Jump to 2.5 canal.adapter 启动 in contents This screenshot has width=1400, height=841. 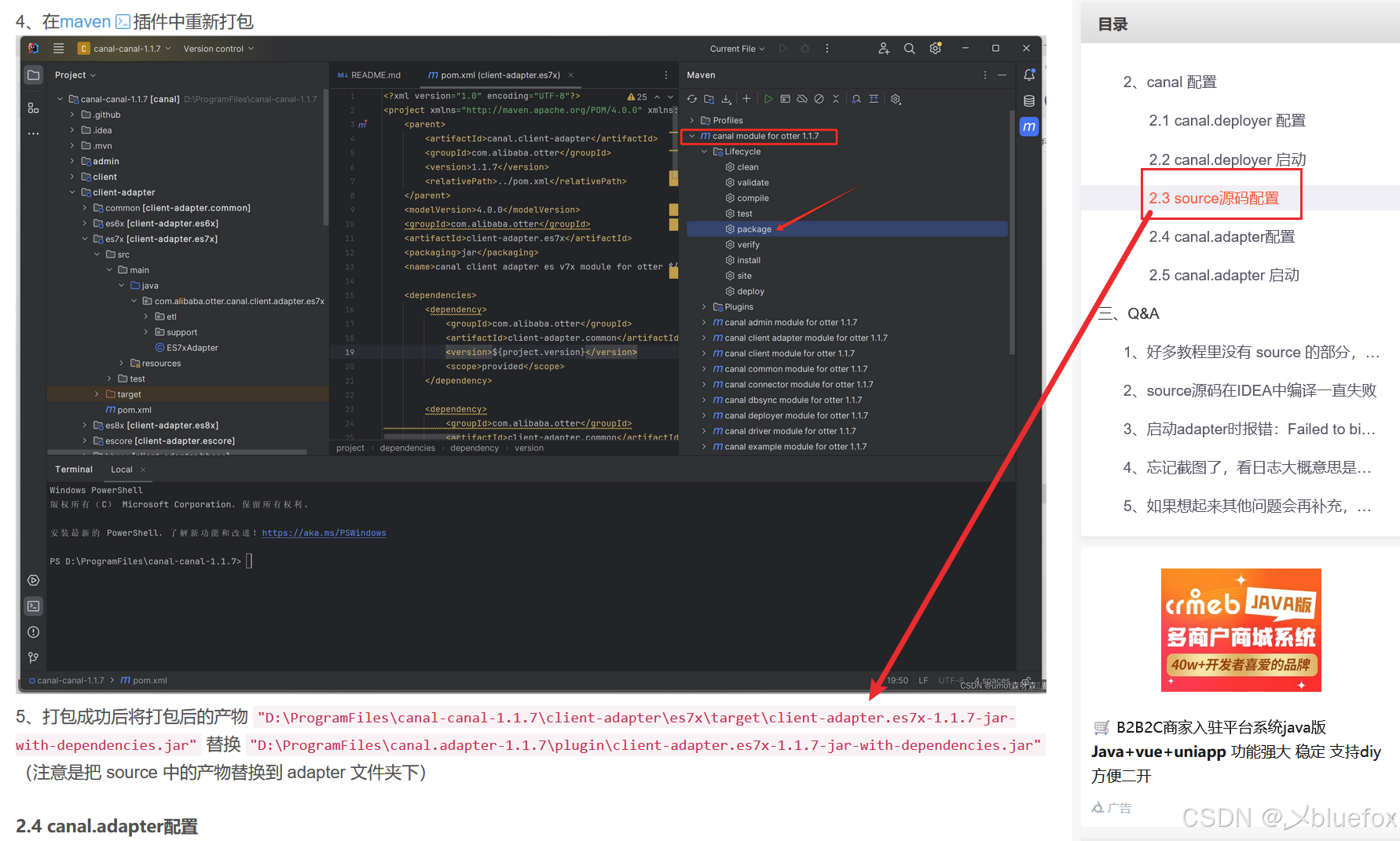tap(1224, 276)
